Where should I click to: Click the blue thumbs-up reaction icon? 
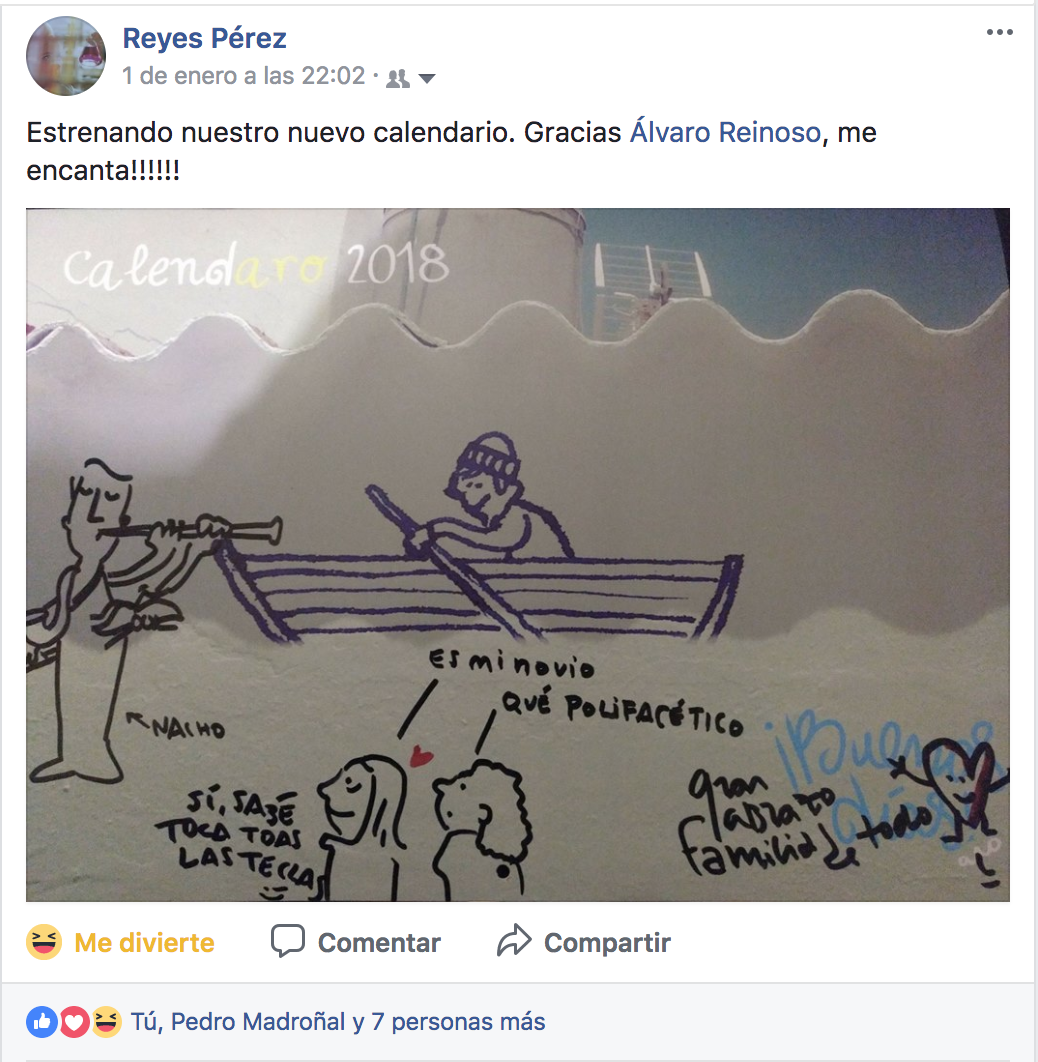42,1022
